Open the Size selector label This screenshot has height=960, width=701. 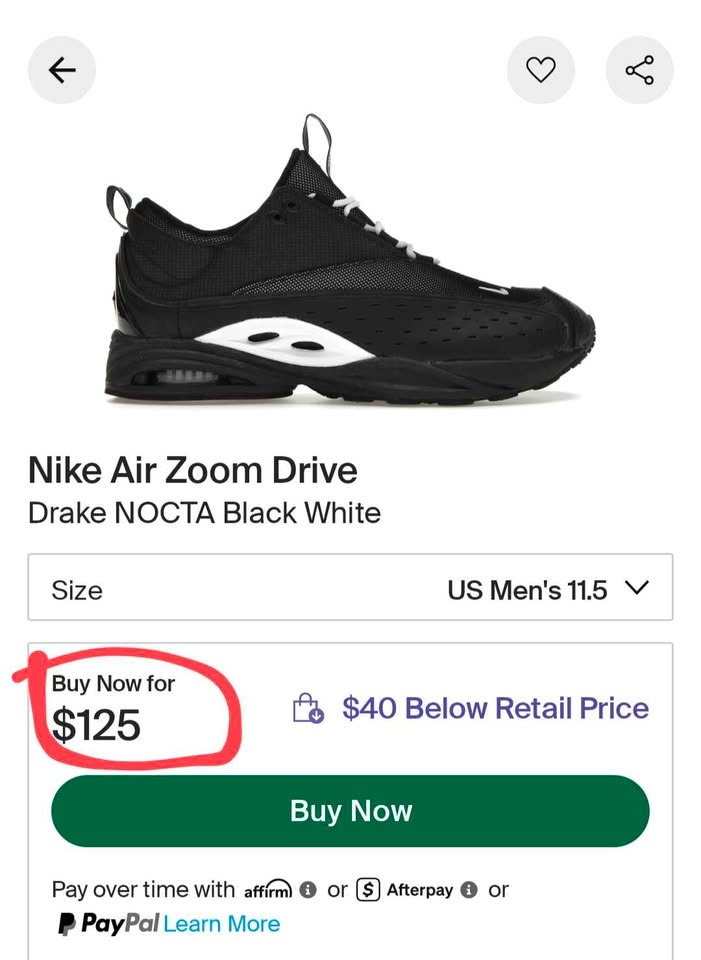tap(77, 590)
